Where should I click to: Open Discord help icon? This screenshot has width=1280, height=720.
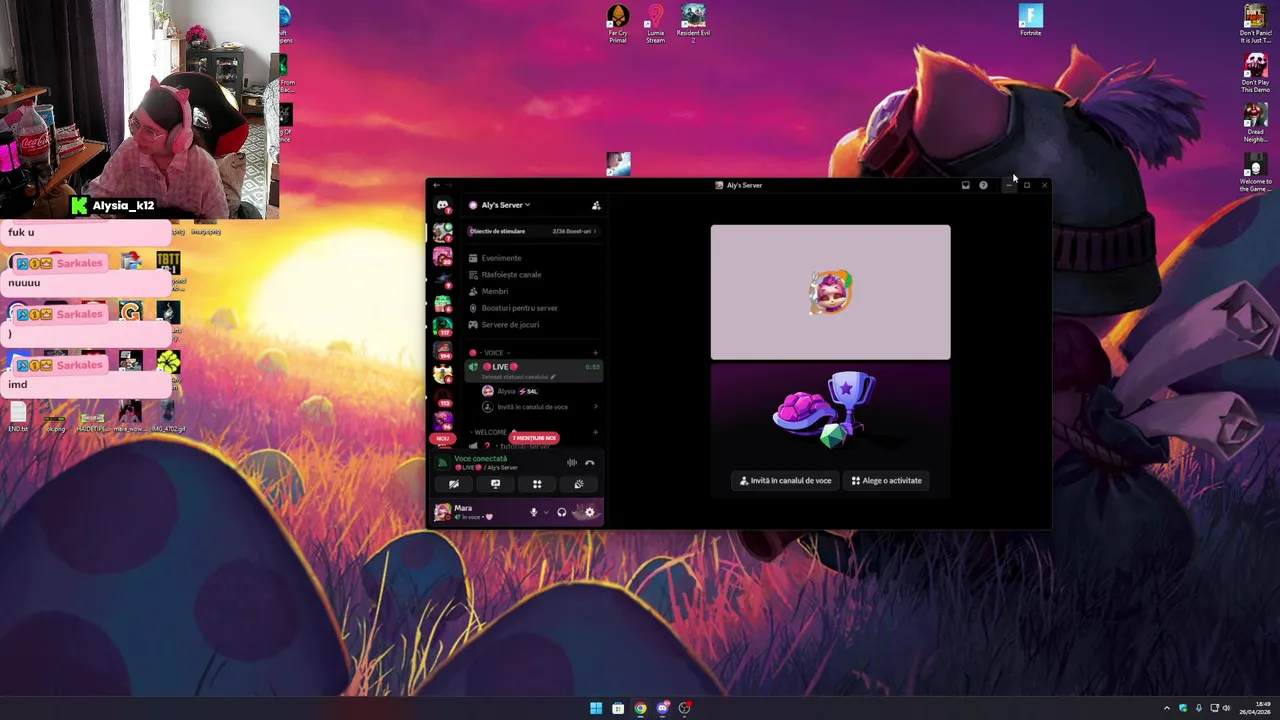[x=983, y=185]
